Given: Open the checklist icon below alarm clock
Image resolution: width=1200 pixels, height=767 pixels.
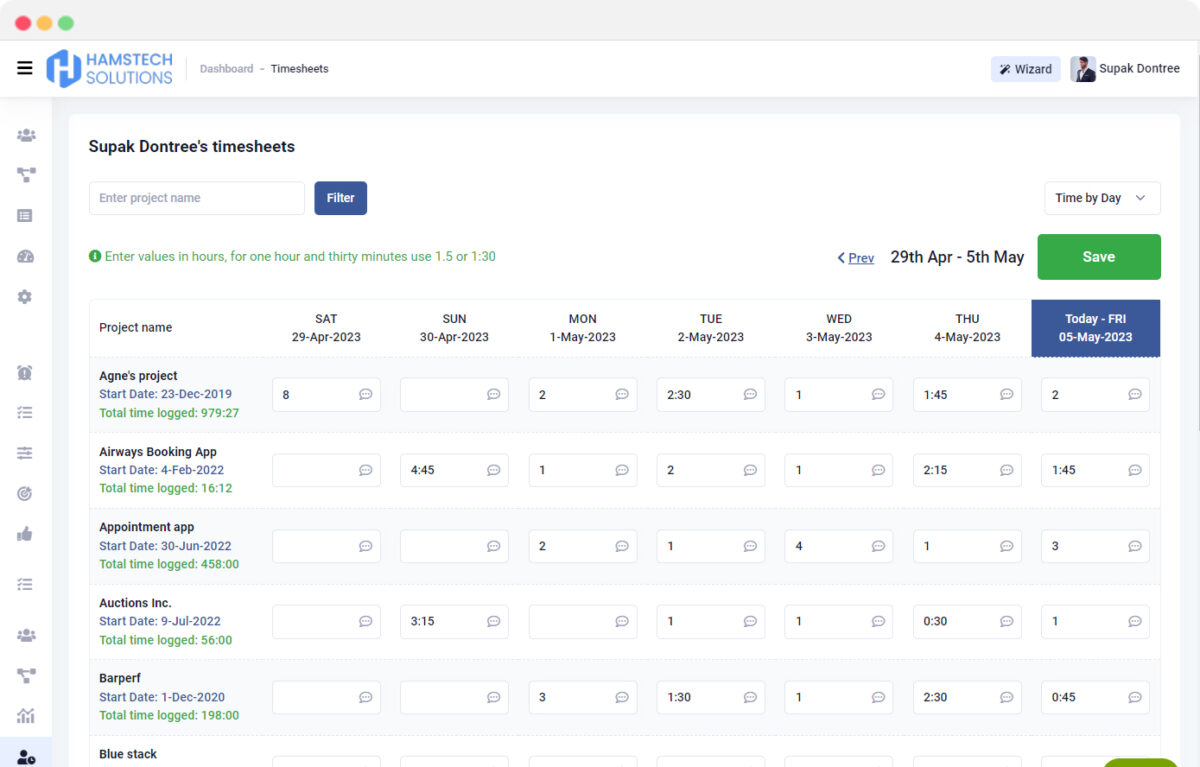Looking at the screenshot, I should click(25, 412).
